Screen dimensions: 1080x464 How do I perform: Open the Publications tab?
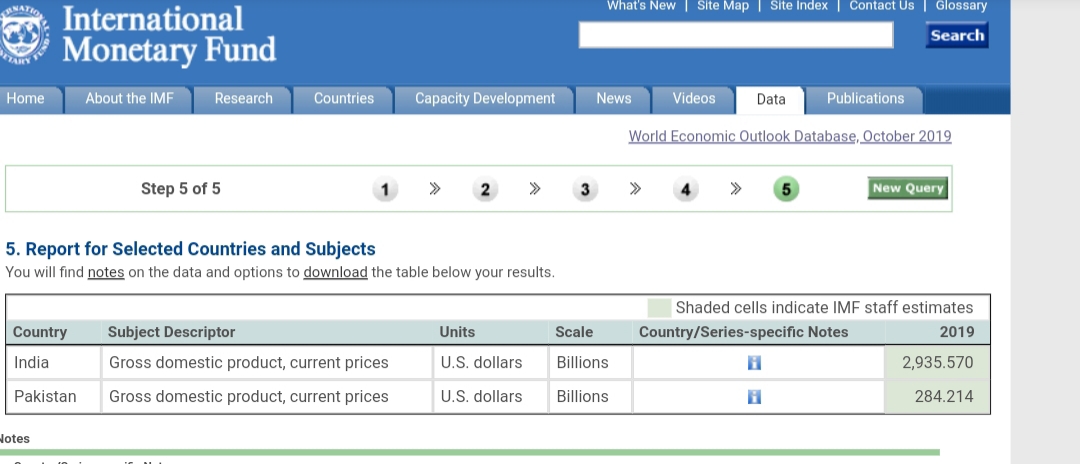(865, 99)
